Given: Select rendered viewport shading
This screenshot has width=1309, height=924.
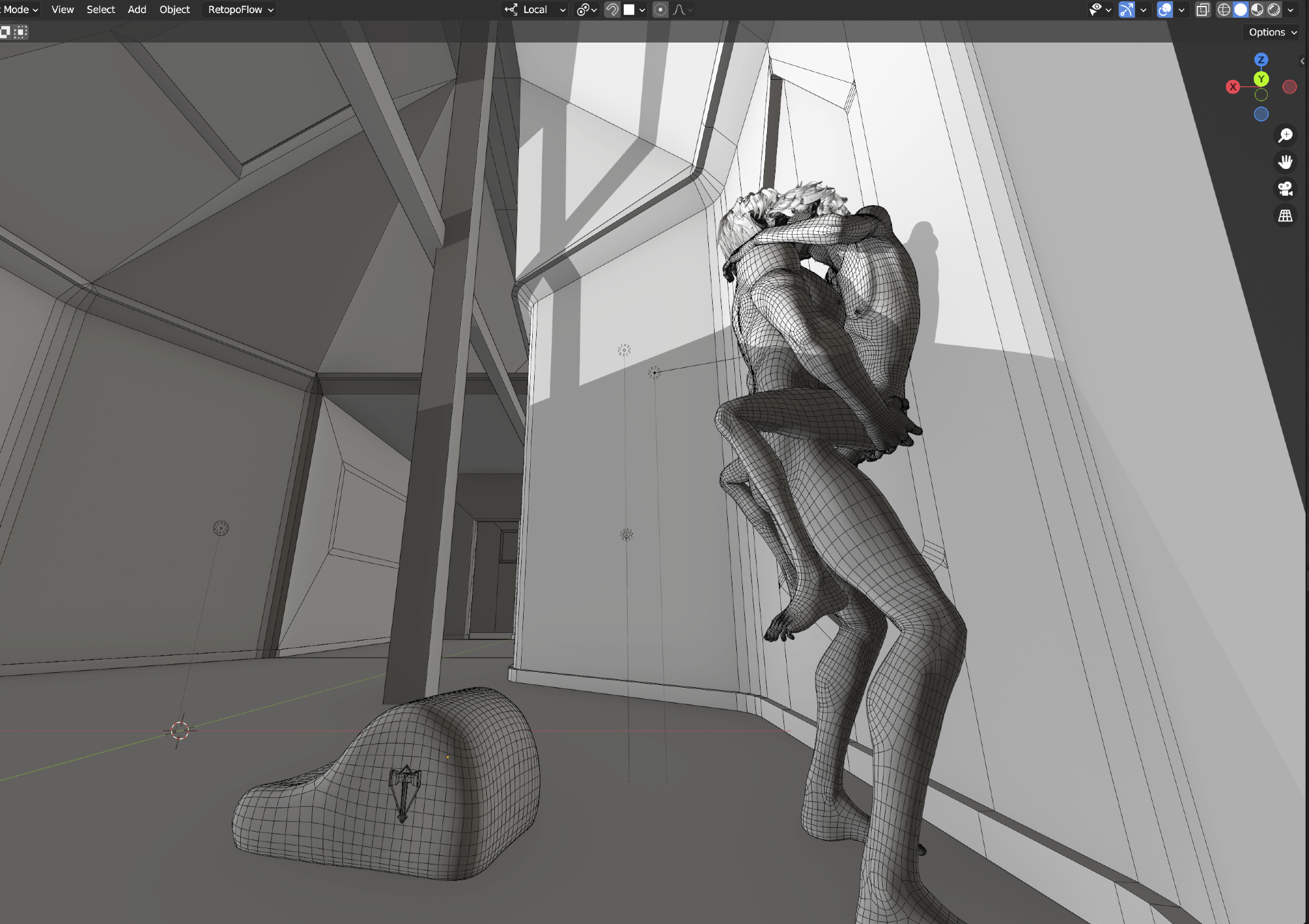Looking at the screenshot, I should pyautogui.click(x=1274, y=10).
